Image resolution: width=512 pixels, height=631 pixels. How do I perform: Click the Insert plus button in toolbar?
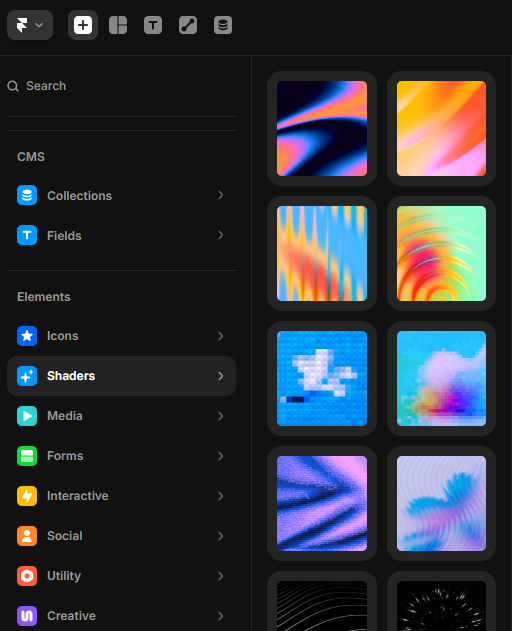point(83,25)
